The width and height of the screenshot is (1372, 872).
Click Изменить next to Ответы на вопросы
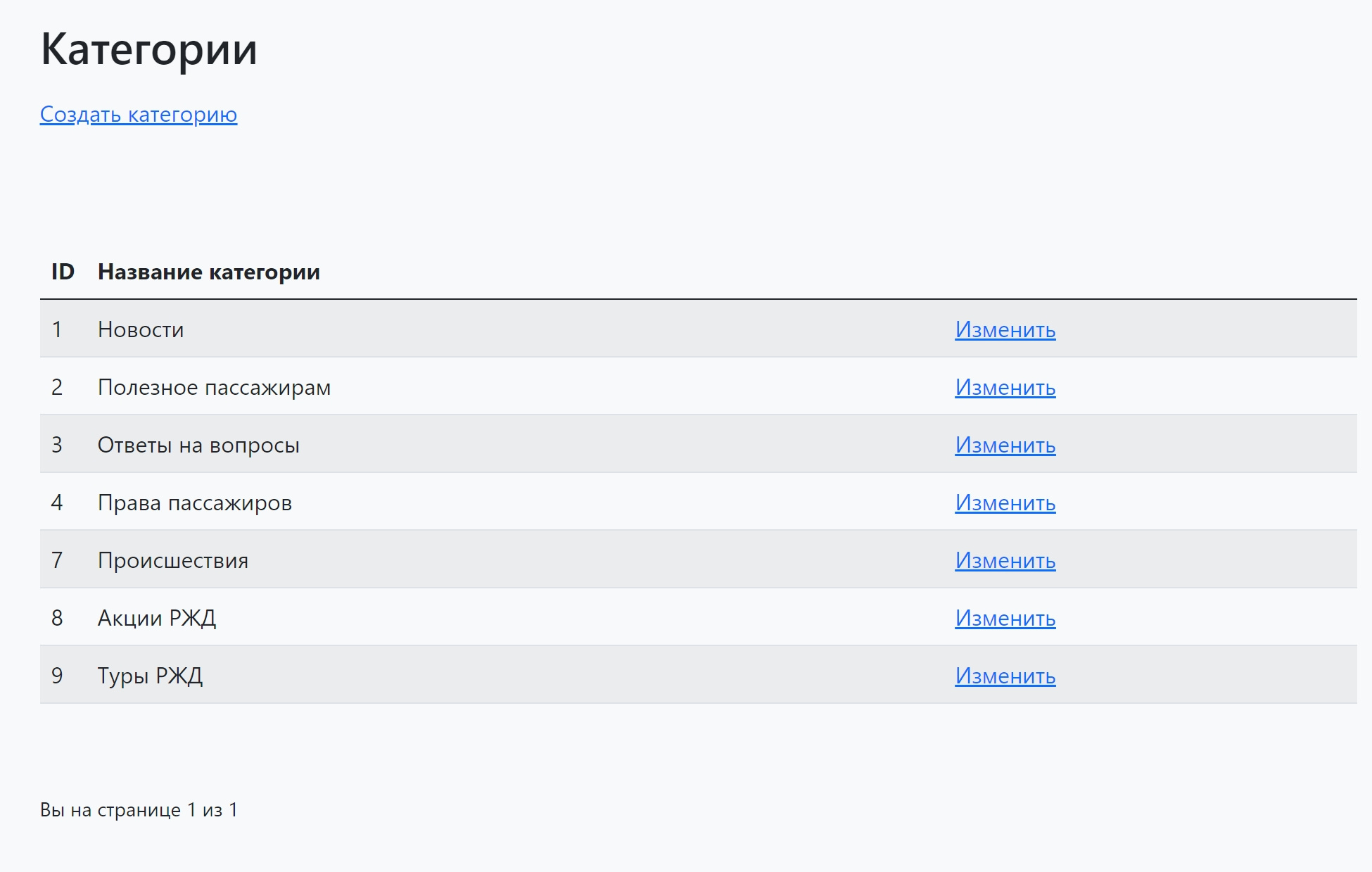click(1005, 445)
